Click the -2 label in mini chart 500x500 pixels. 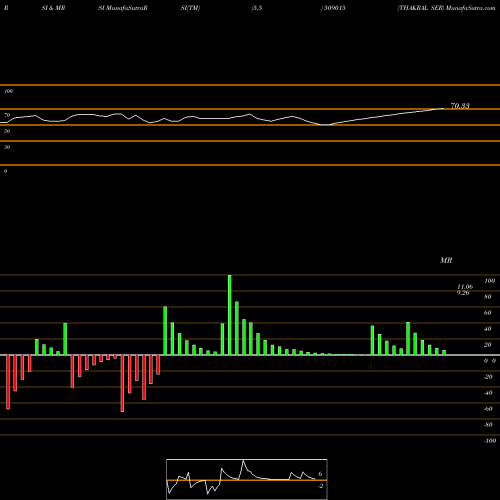pyautogui.click(x=320, y=486)
